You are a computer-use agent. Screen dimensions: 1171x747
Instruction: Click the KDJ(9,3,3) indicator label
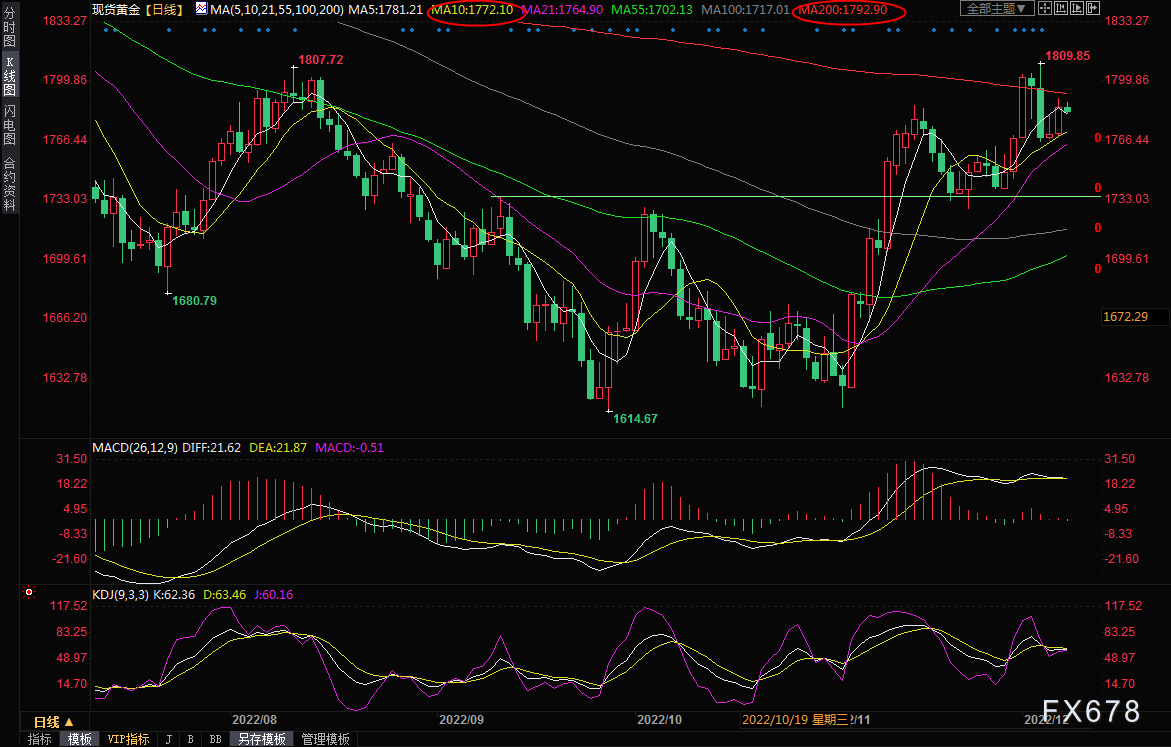[x=121, y=595]
